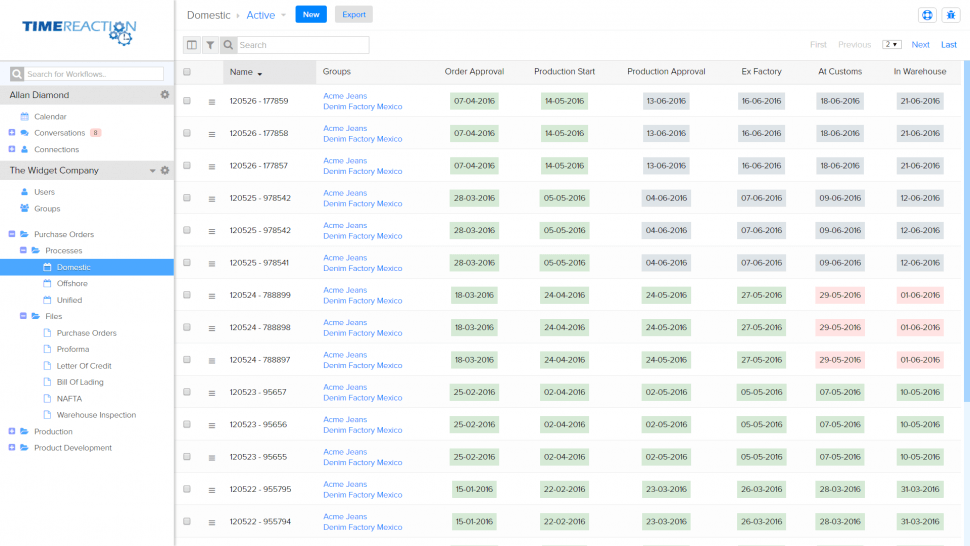Open the NAFTA file
Viewport: 970px width, 546px height.
pos(69,399)
